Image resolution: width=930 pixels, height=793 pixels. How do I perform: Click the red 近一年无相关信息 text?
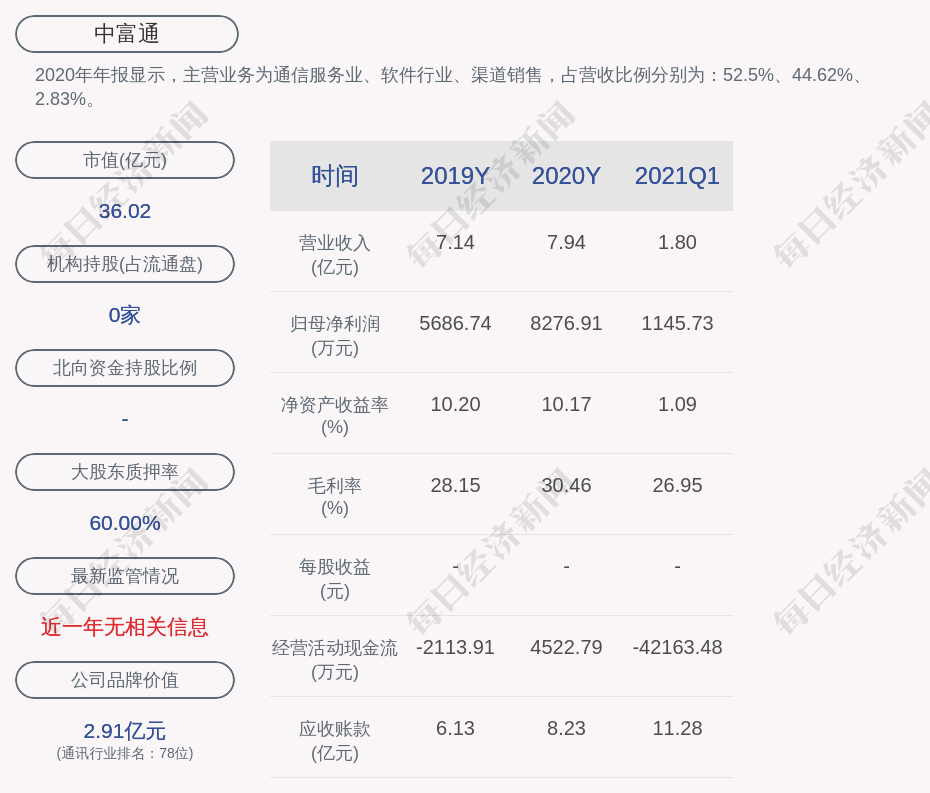125,627
